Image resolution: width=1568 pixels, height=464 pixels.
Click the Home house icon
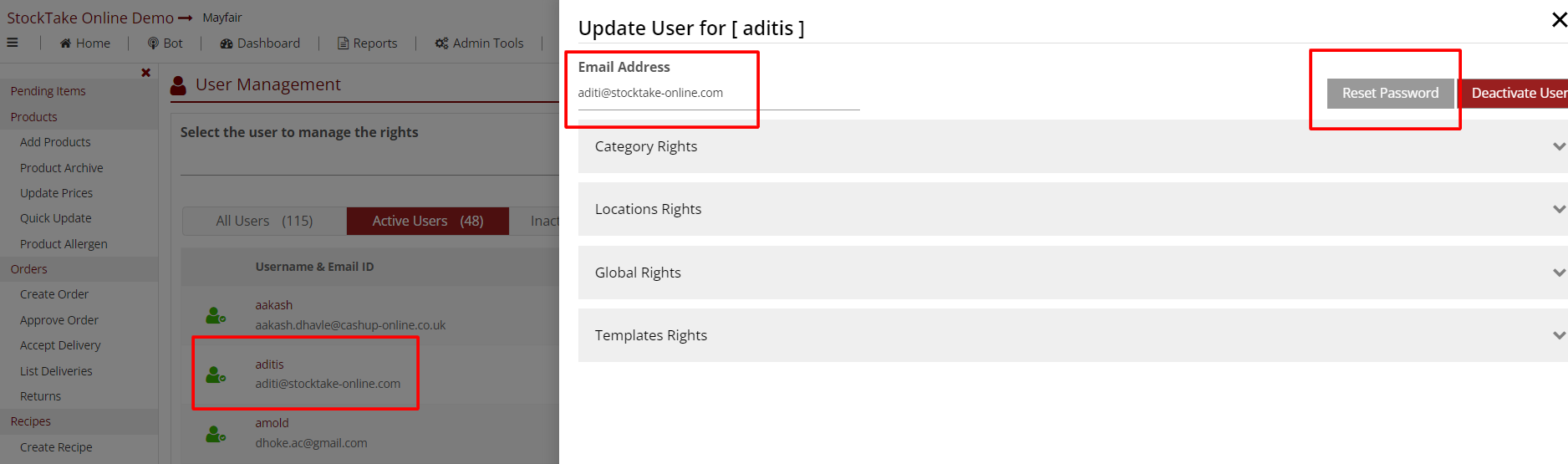65,43
